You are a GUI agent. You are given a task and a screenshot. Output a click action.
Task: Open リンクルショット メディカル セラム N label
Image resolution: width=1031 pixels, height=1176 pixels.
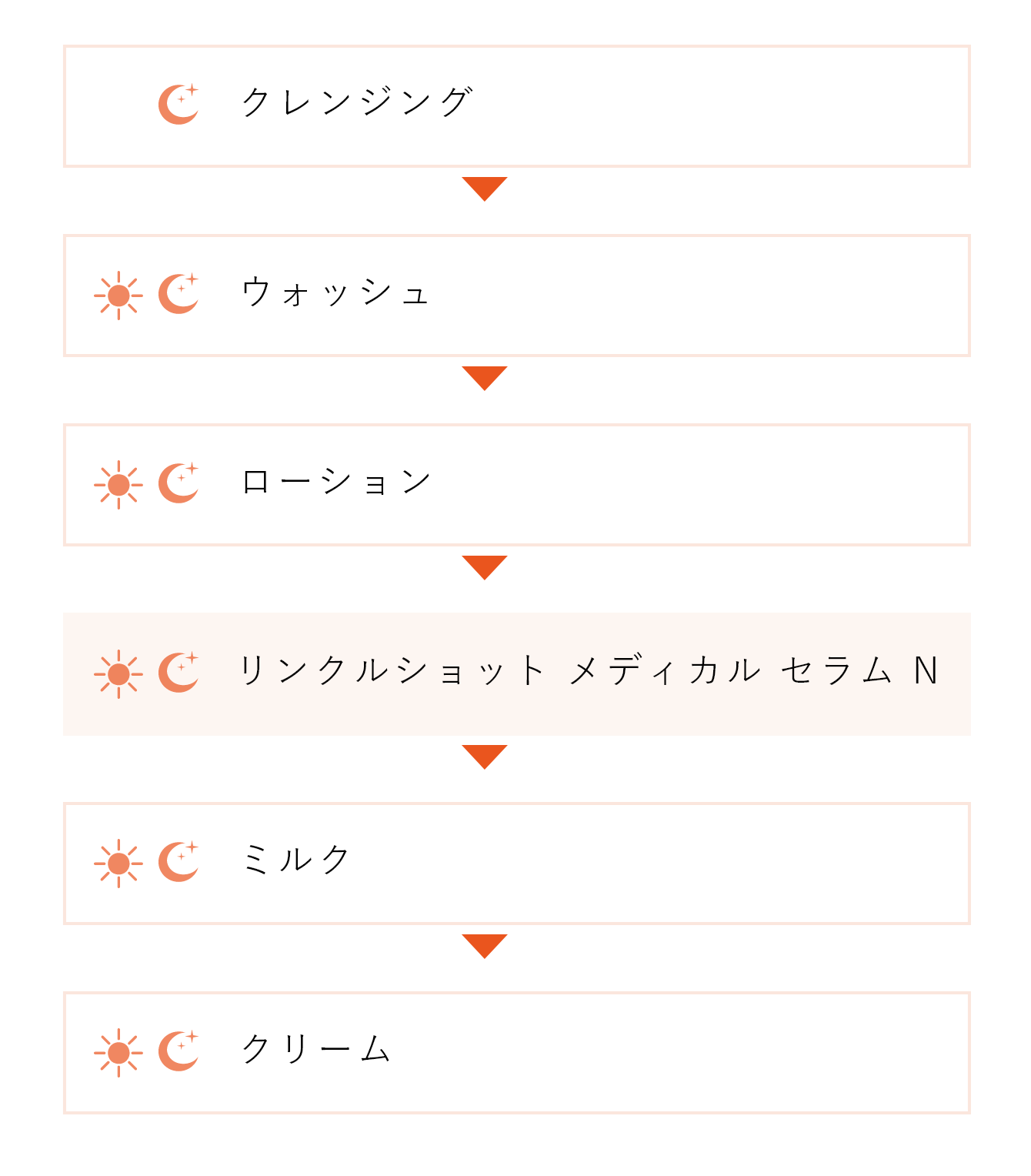589,670
